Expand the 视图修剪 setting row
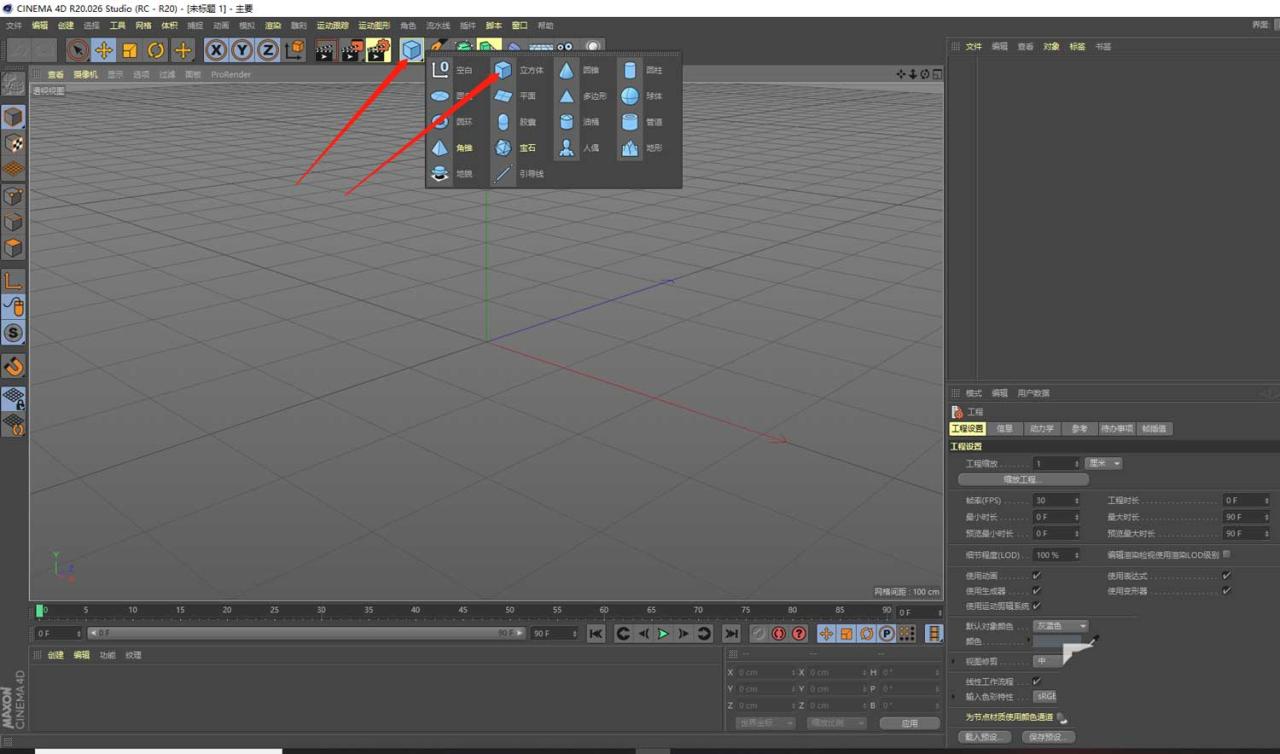The height and width of the screenshot is (754, 1280). pos(953,660)
